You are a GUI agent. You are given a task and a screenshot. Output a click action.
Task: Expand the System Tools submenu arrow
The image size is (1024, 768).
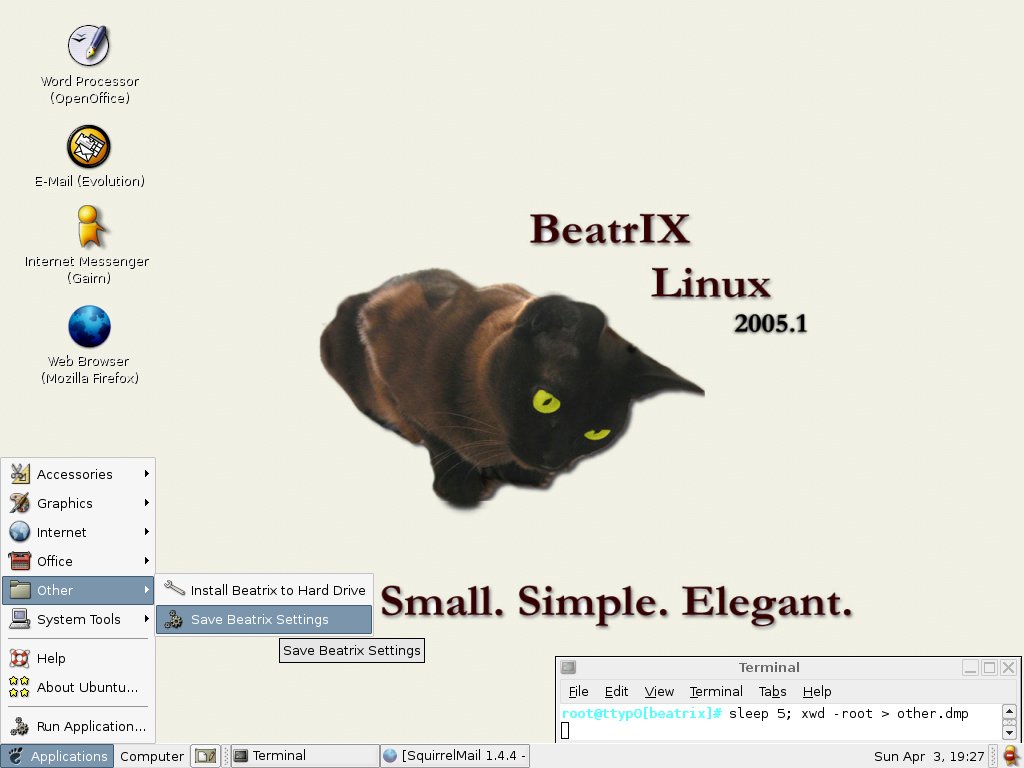click(146, 618)
